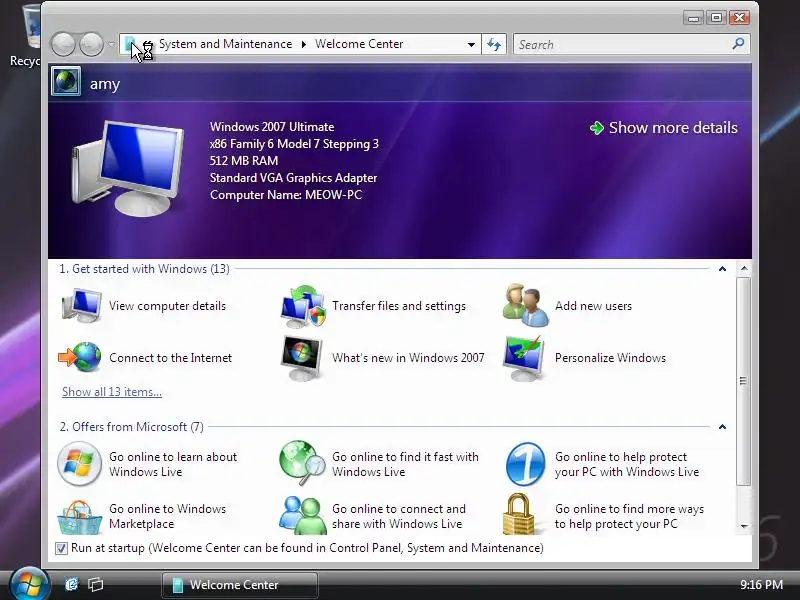Open the padlock protect your PC icon

pos(518,514)
